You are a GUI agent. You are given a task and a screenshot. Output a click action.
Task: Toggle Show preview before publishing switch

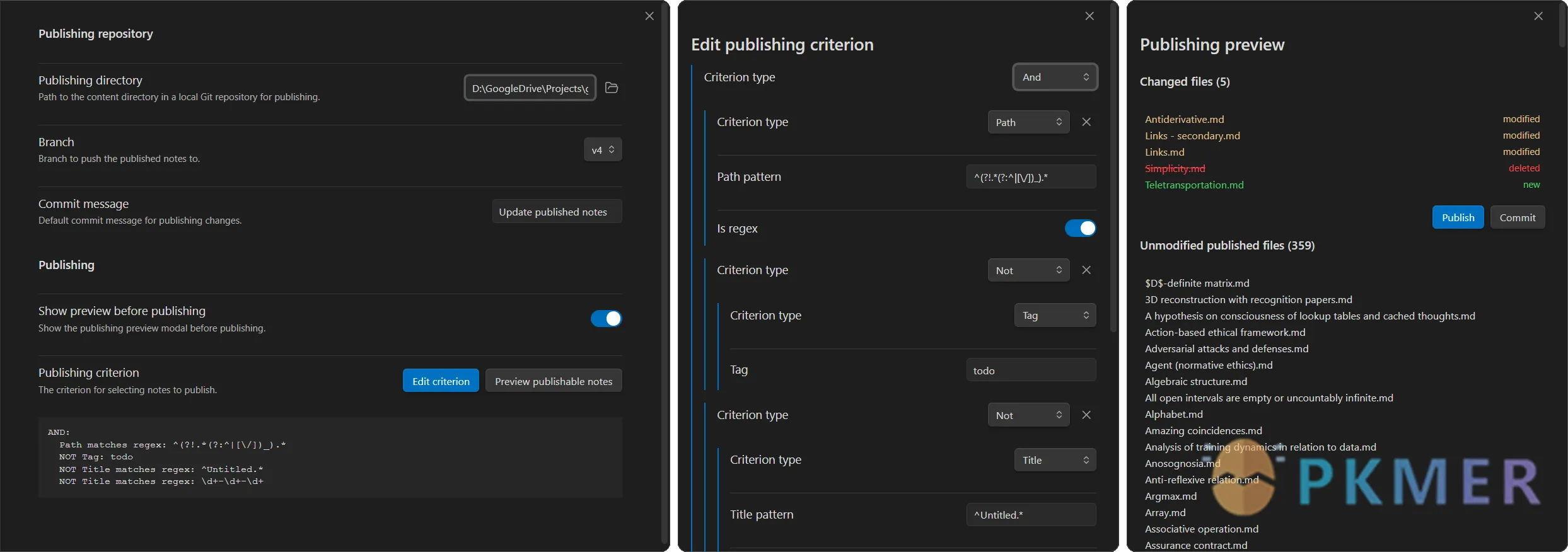pos(606,319)
